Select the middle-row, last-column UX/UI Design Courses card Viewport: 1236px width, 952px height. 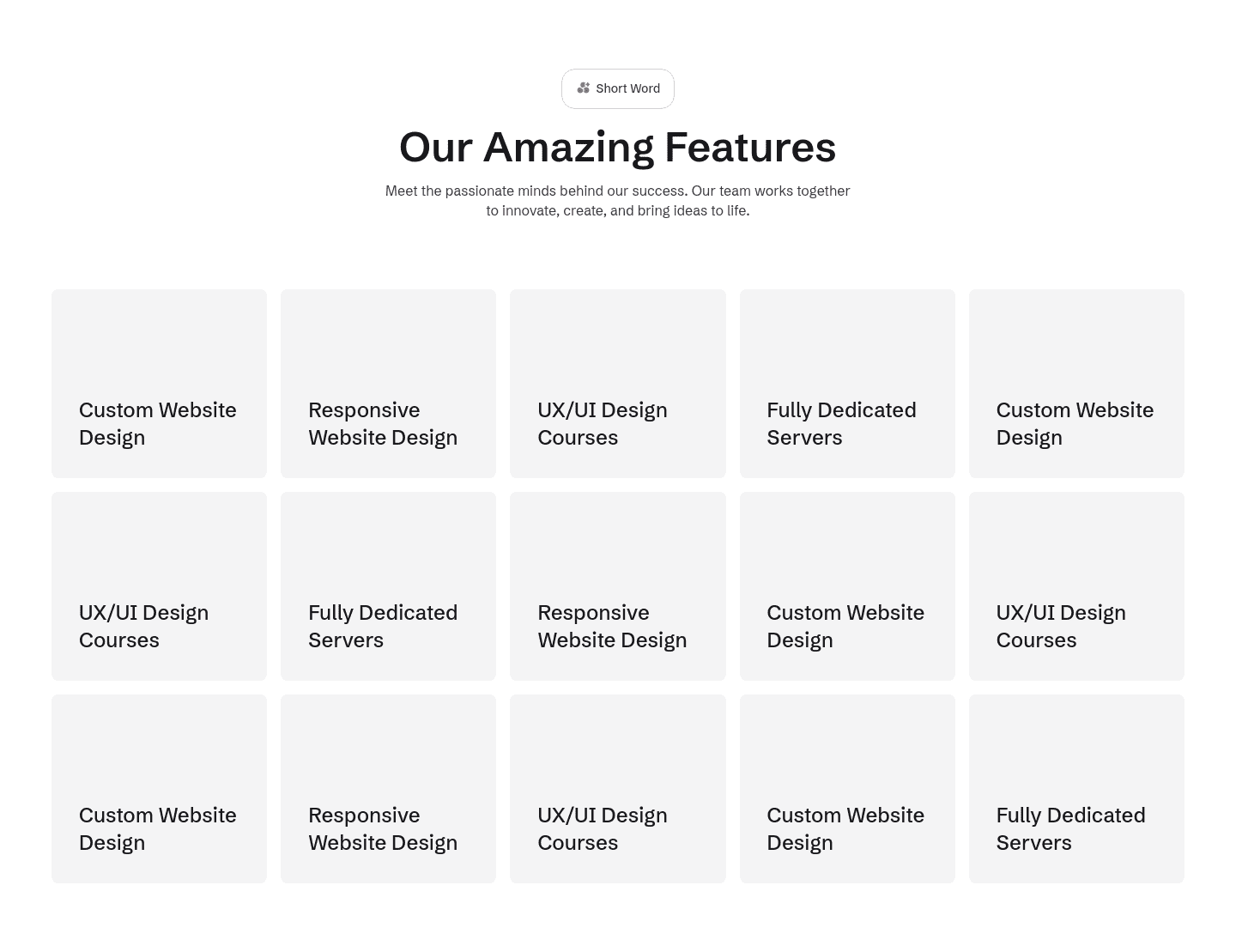[x=1076, y=586]
